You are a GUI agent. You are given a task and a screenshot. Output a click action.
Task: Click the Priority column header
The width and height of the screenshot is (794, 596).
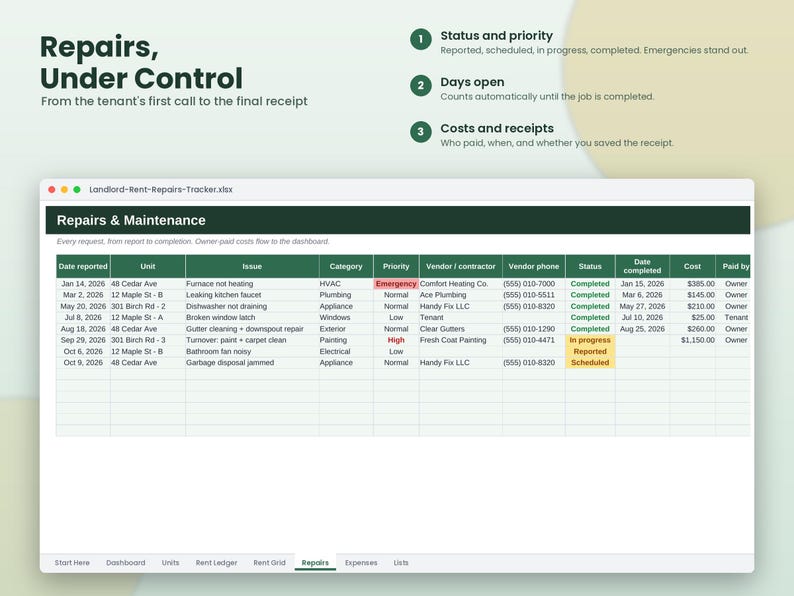point(396,266)
